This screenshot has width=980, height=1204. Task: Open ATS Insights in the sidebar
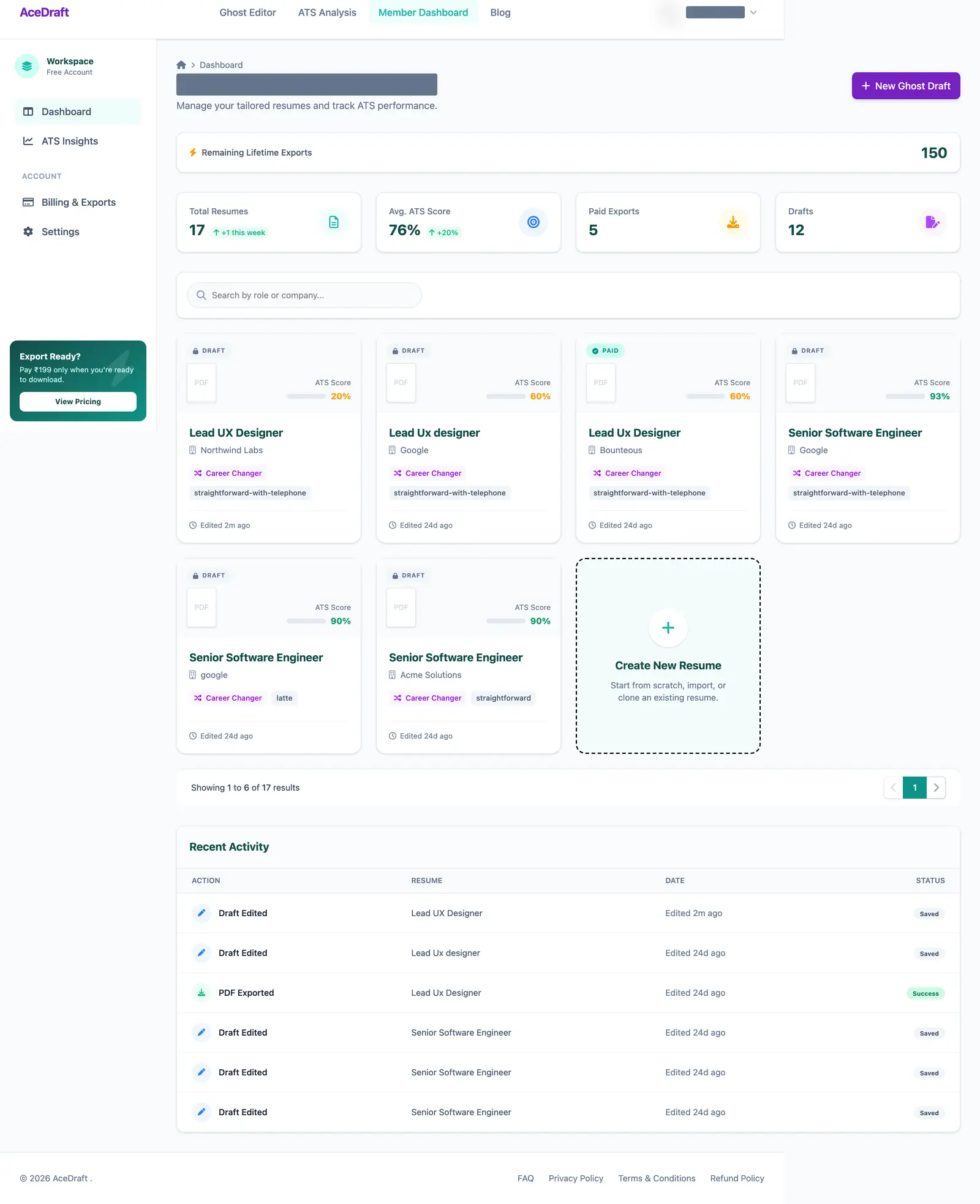[78, 141]
